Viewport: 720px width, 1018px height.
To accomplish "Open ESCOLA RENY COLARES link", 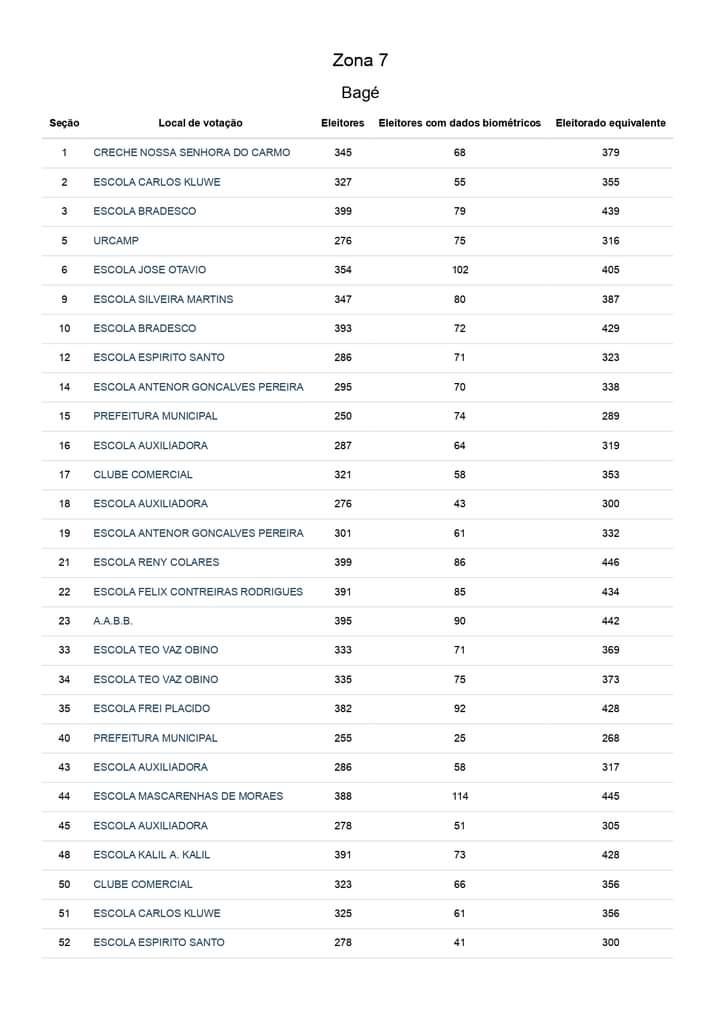I will (x=156, y=562).
